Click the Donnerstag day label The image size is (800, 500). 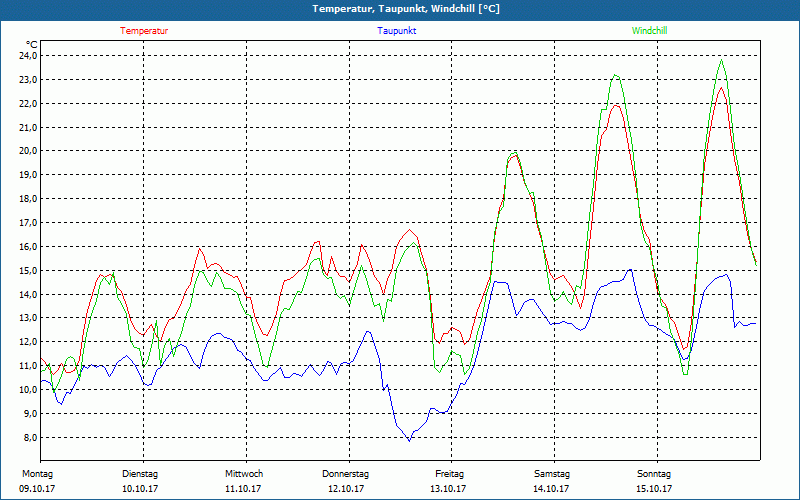click(345, 474)
